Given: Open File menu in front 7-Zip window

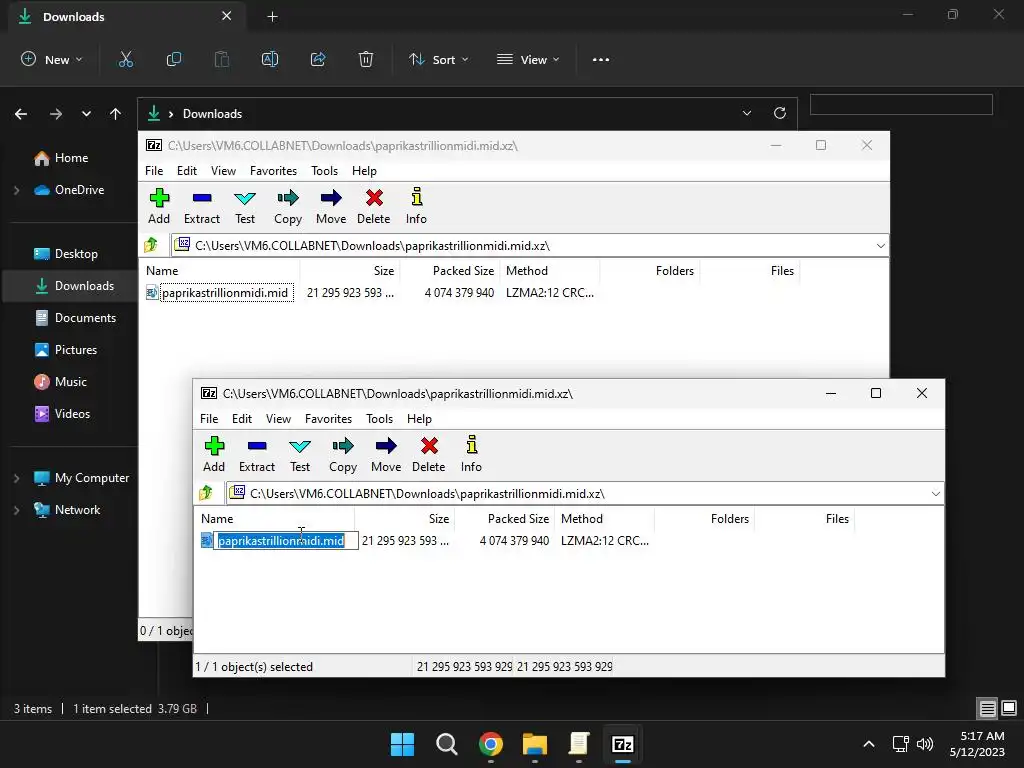Looking at the screenshot, I should [209, 419].
